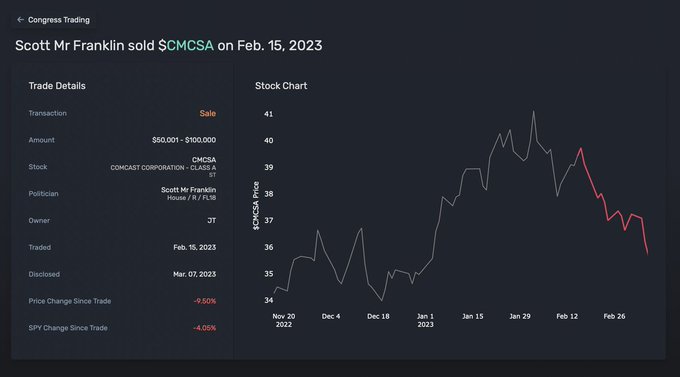Click the Trade Details heading
The image size is (680, 377).
[x=57, y=86]
